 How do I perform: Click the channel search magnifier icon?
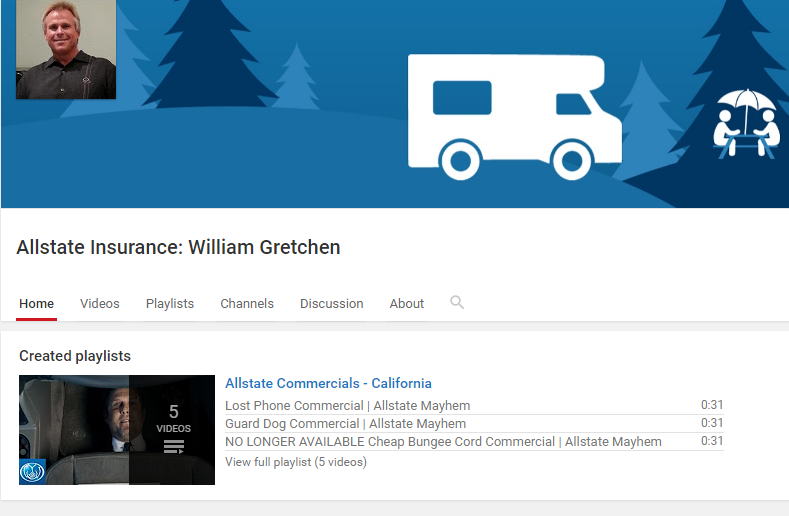(457, 303)
